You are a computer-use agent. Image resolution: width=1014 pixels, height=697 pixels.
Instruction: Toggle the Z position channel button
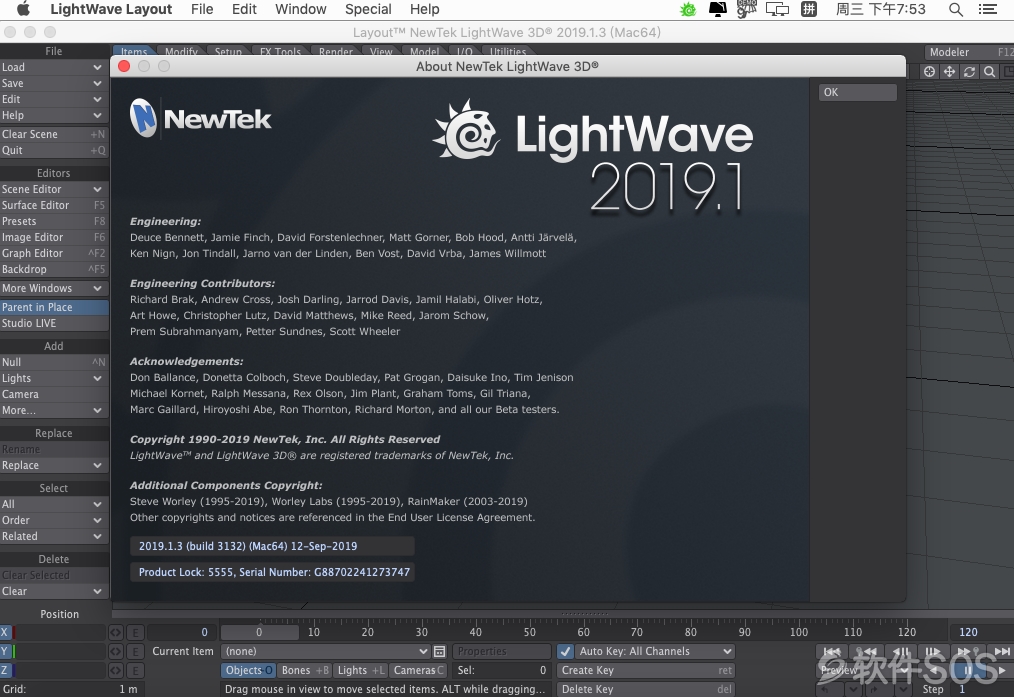point(7,670)
